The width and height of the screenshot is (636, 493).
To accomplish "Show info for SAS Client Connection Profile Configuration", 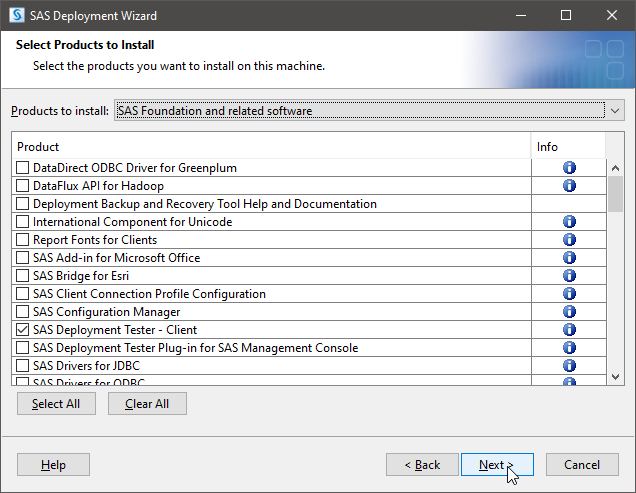I will pyautogui.click(x=569, y=294).
